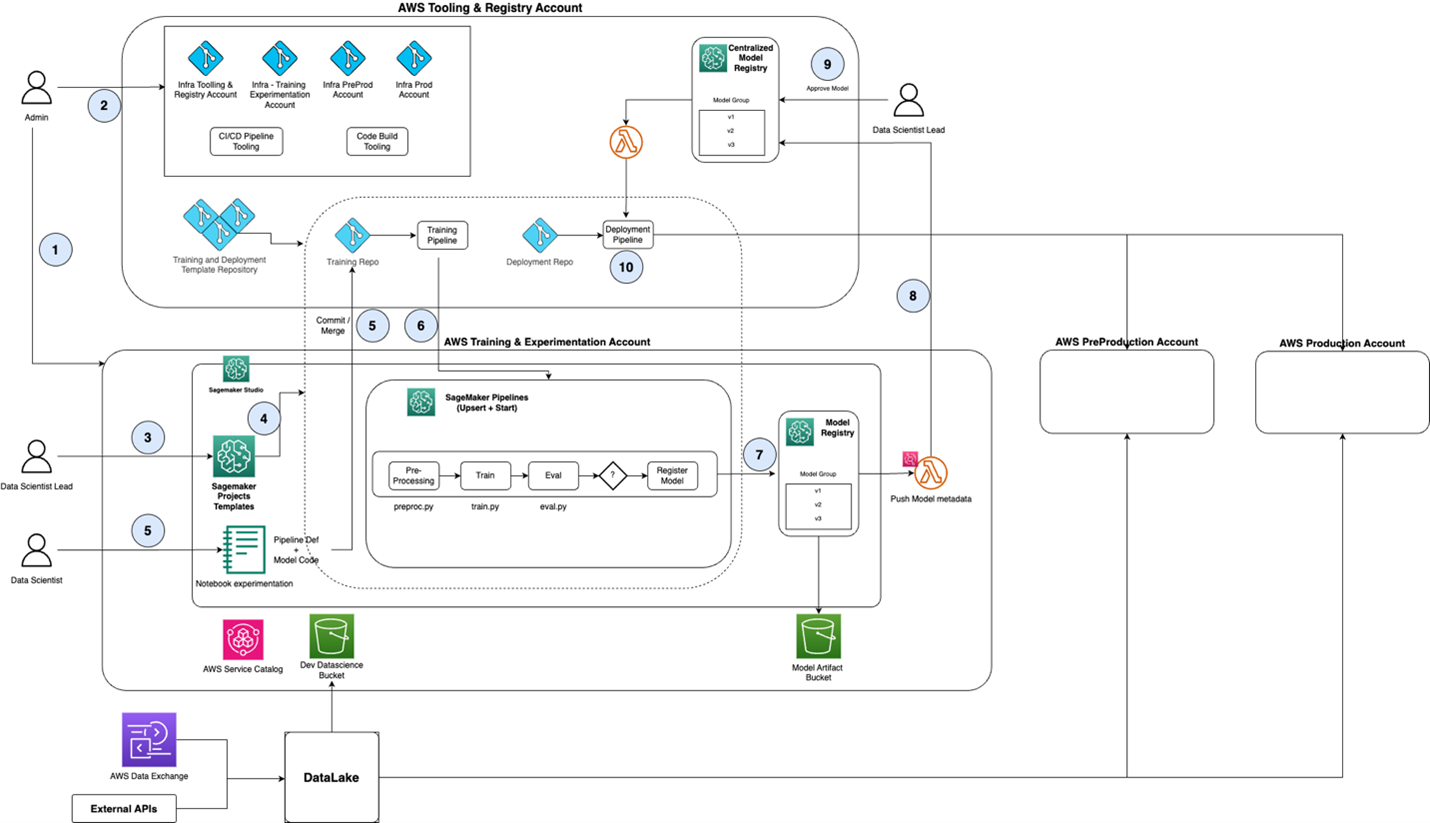This screenshot has width=1430, height=823.
Task: Select v2 in the Training account Model Registry
Action: [x=816, y=504]
